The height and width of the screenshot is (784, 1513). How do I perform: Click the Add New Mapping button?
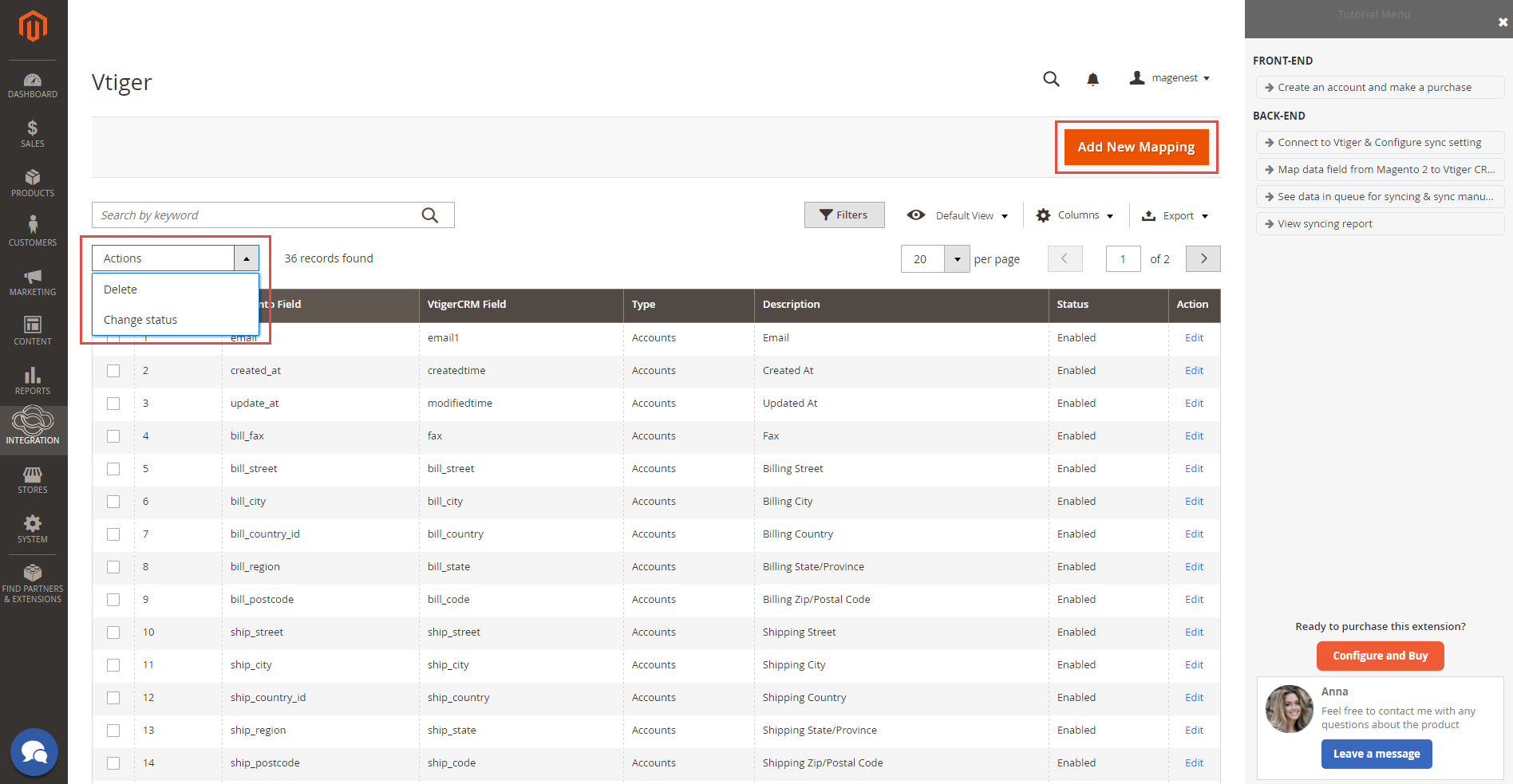point(1136,147)
